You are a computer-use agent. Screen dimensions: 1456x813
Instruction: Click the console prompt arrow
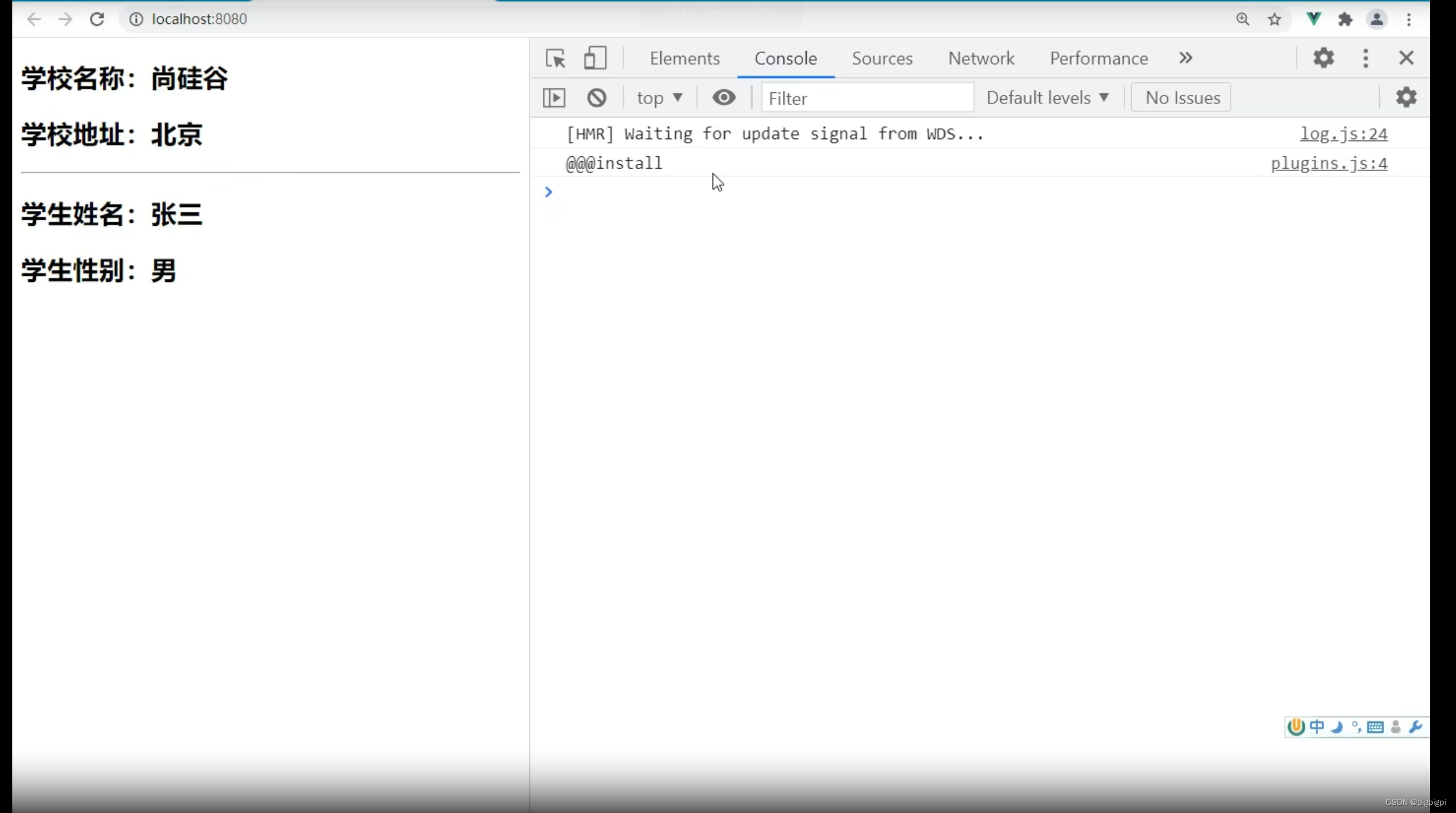coord(548,192)
